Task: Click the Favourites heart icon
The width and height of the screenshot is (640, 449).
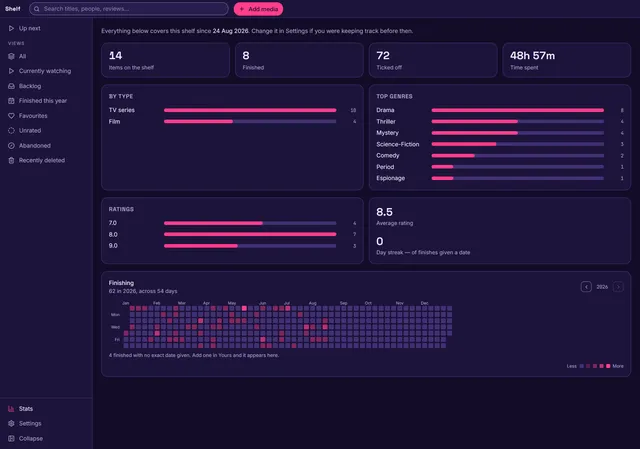Action: click(x=11, y=116)
